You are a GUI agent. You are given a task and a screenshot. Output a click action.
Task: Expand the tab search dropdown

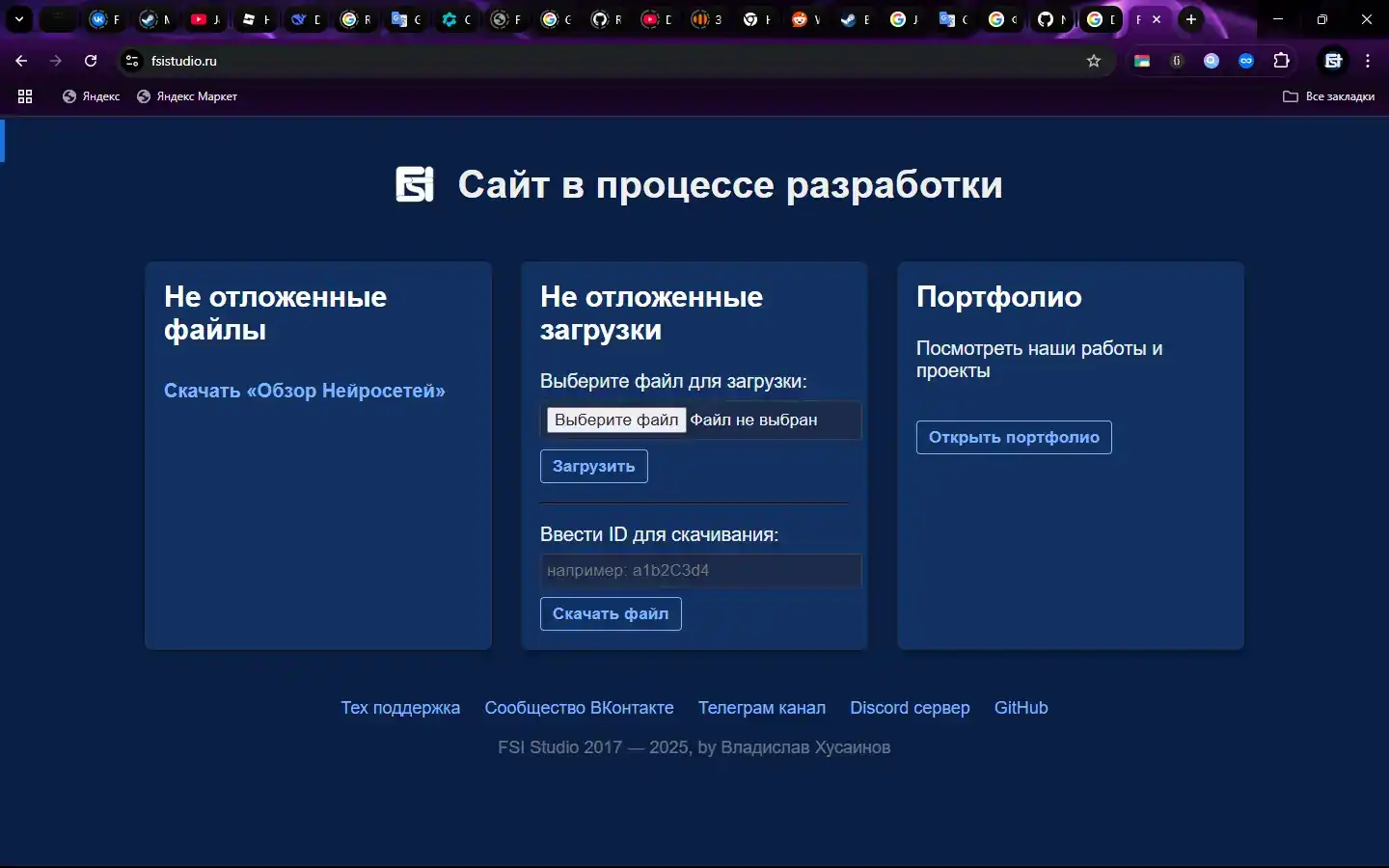tap(18, 19)
